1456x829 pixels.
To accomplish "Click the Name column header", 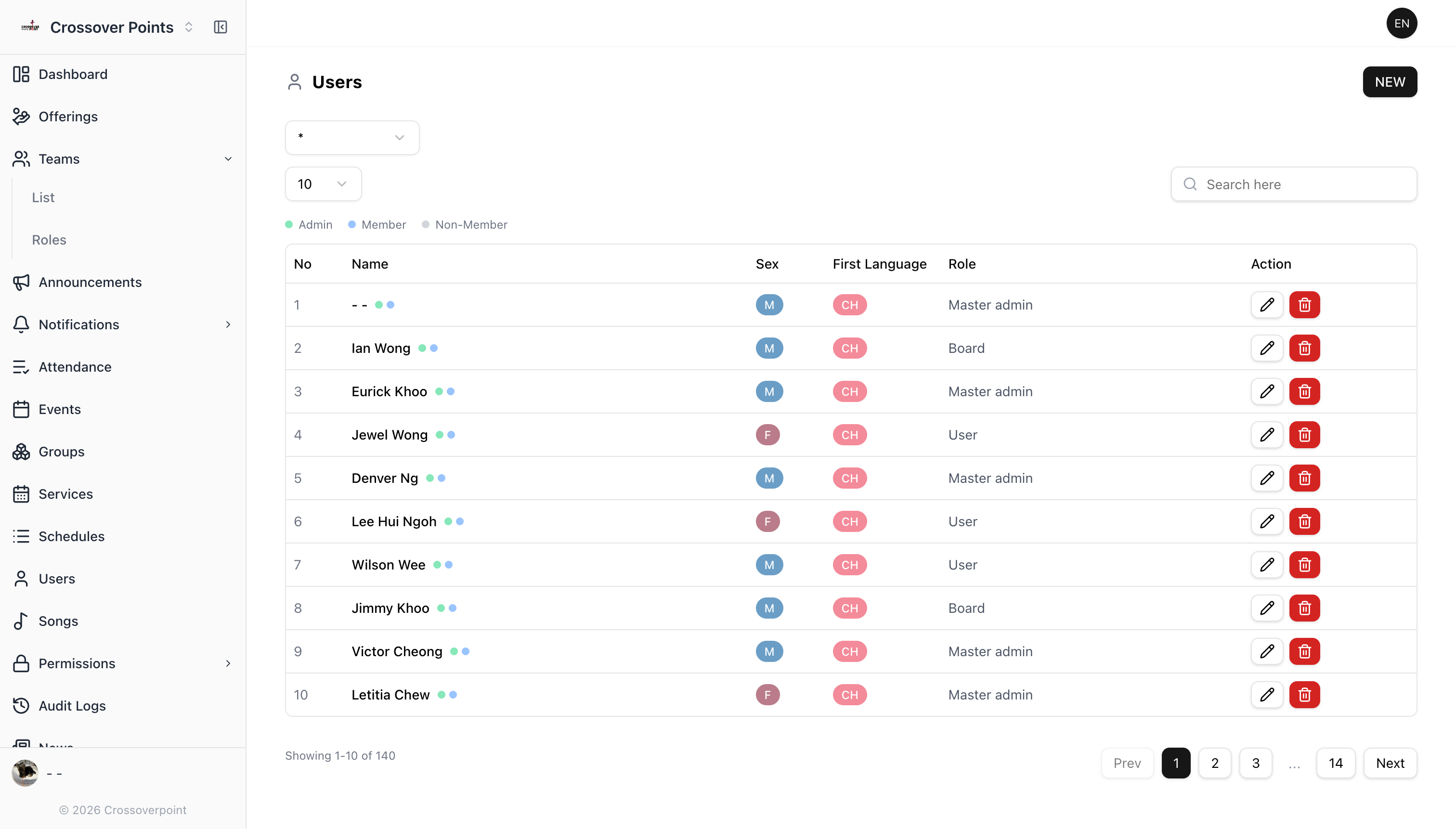I will coord(370,264).
